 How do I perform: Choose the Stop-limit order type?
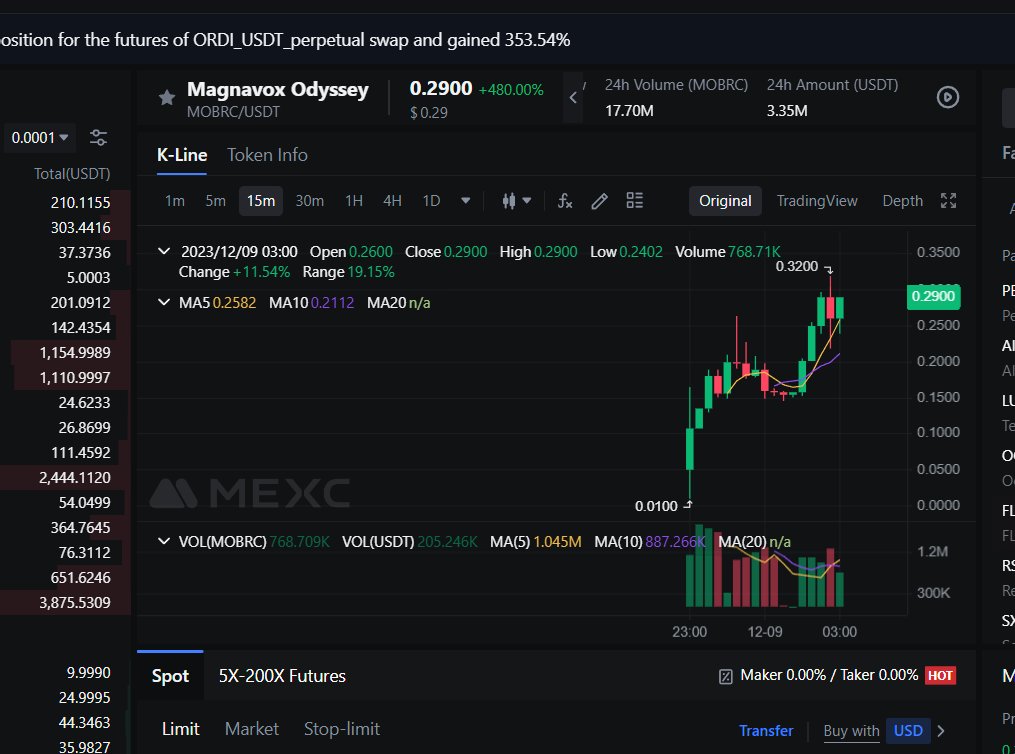coord(342,729)
